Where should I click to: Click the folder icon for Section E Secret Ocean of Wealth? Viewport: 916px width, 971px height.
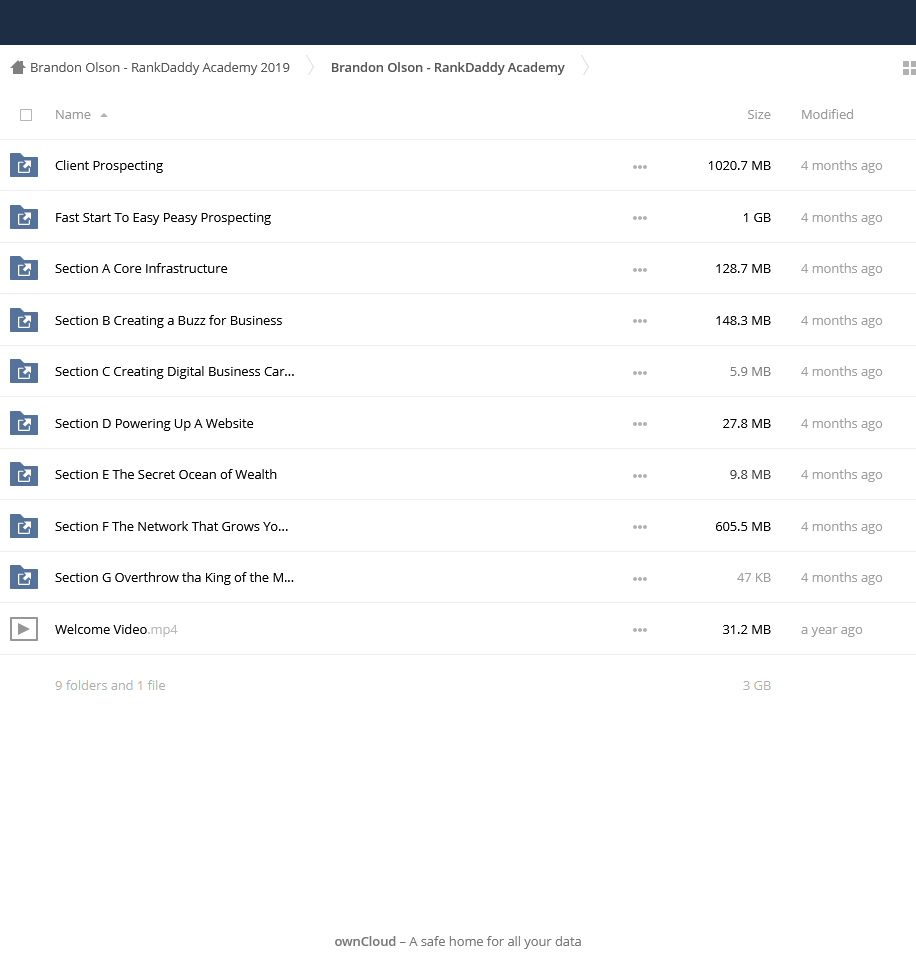24,474
